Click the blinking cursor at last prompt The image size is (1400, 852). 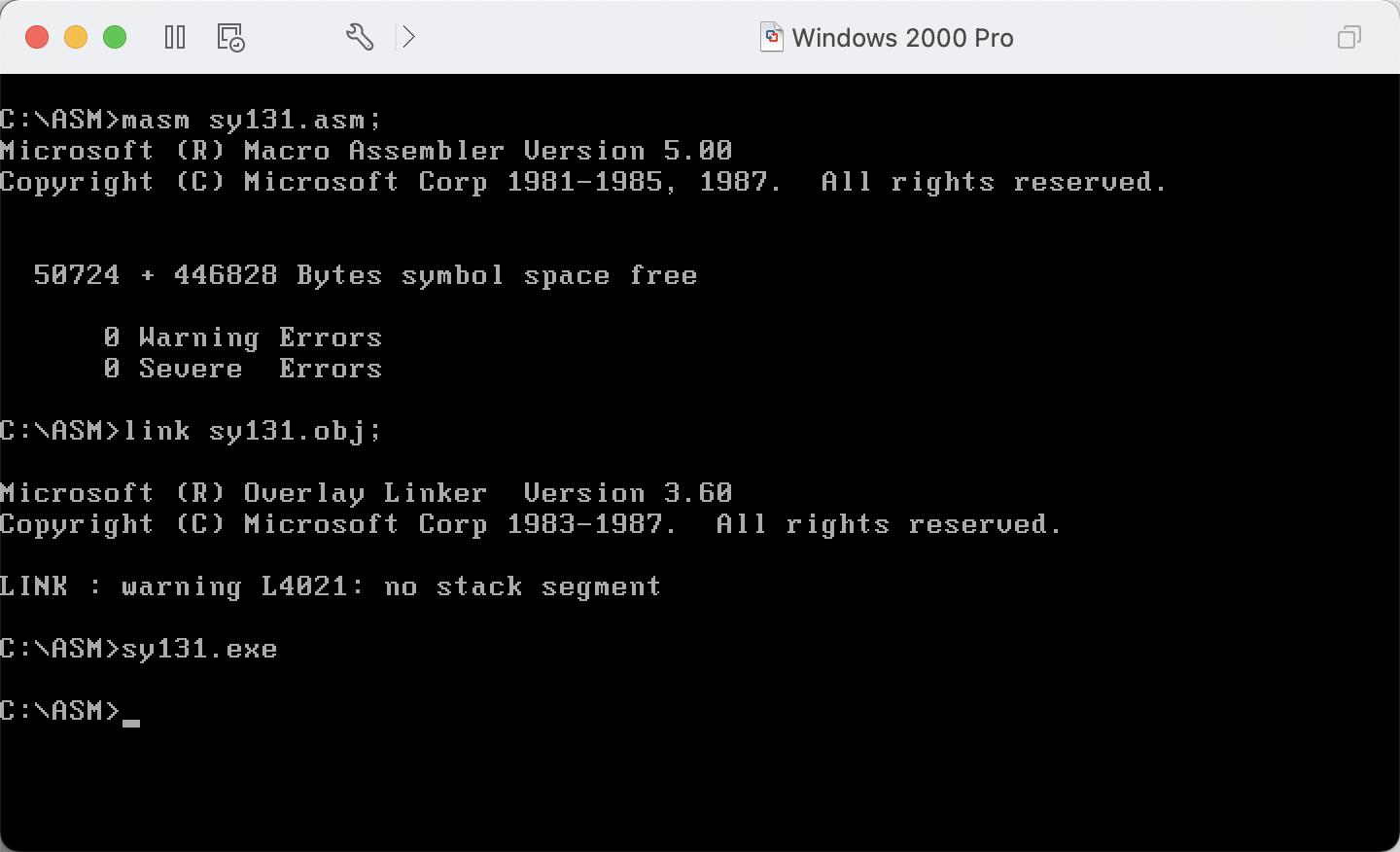tap(131, 723)
